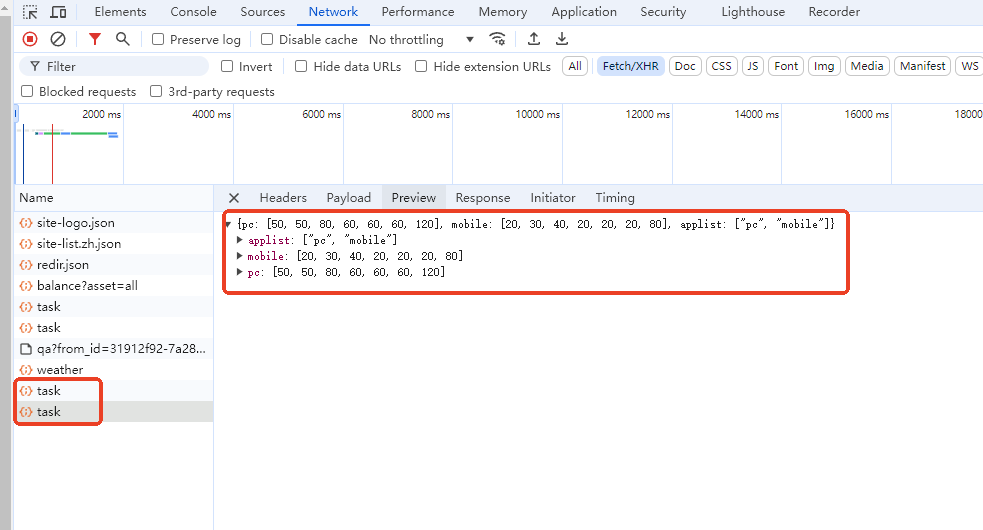The image size is (983, 530).
Task: Filter by Img requests
Action: click(824, 66)
